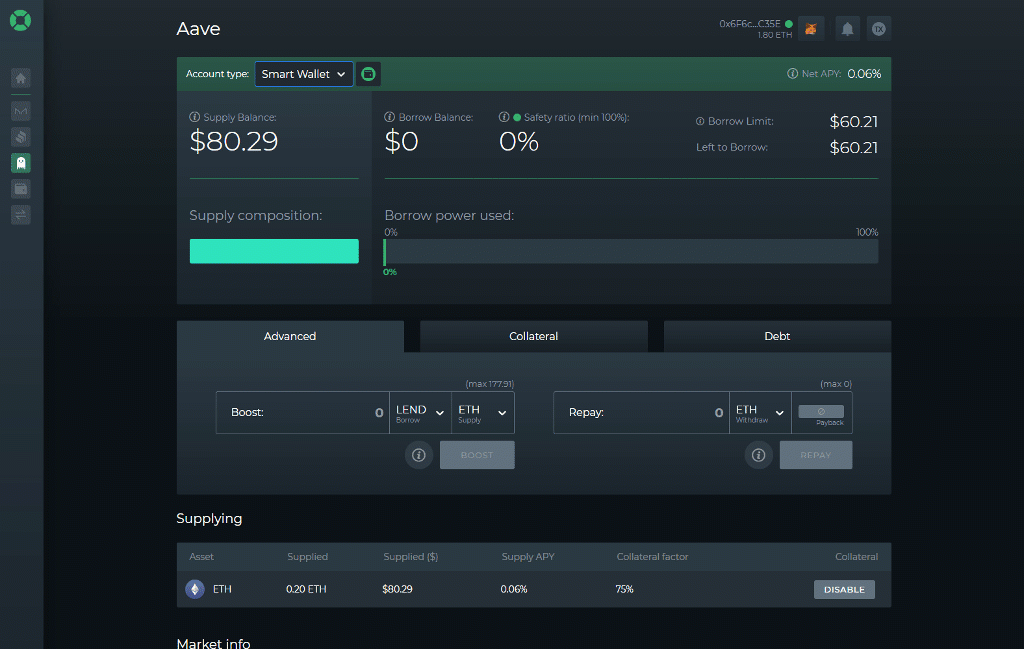The image size is (1024, 649).
Task: Switch to the Collateral tab
Action: [534, 336]
